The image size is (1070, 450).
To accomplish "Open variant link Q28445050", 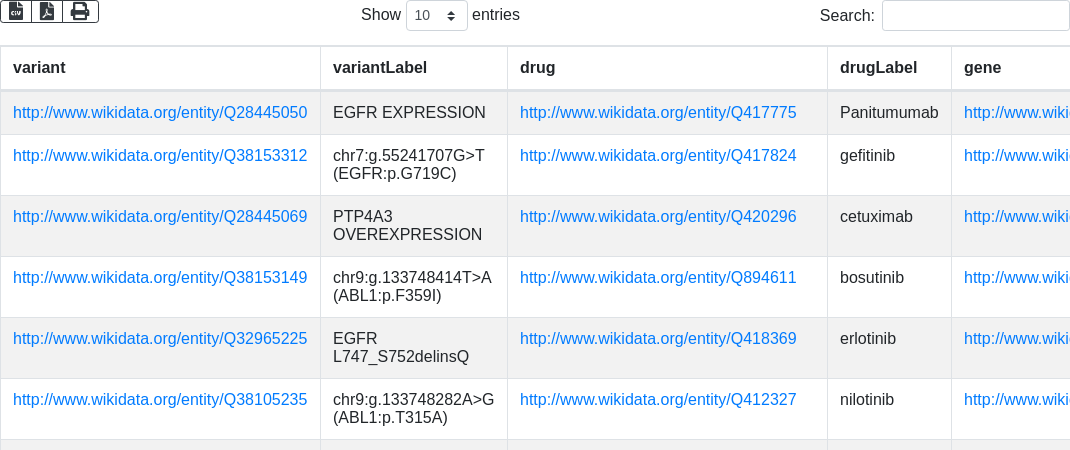I will click(x=160, y=113).
